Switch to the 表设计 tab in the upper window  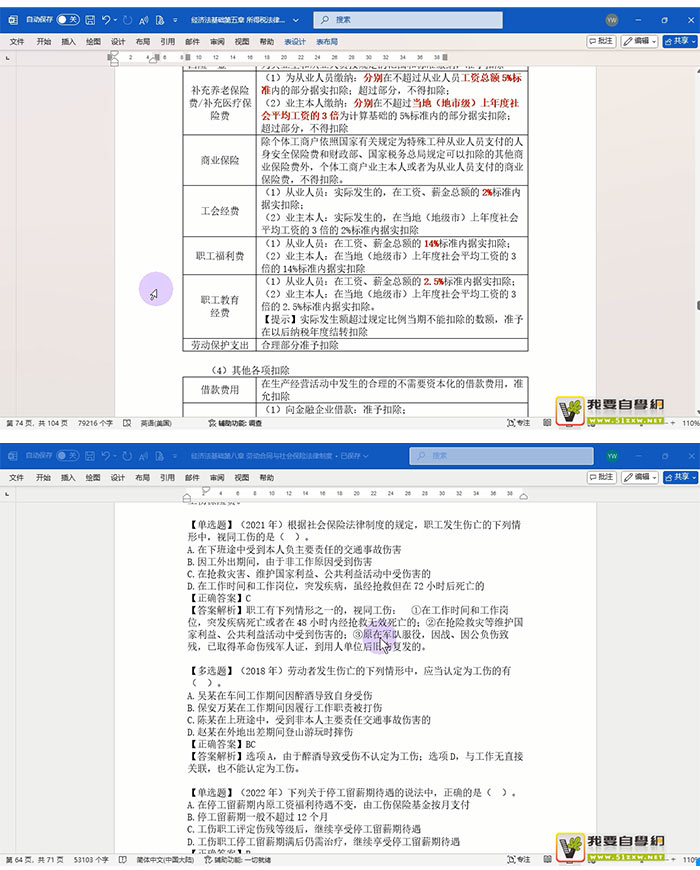(x=295, y=42)
